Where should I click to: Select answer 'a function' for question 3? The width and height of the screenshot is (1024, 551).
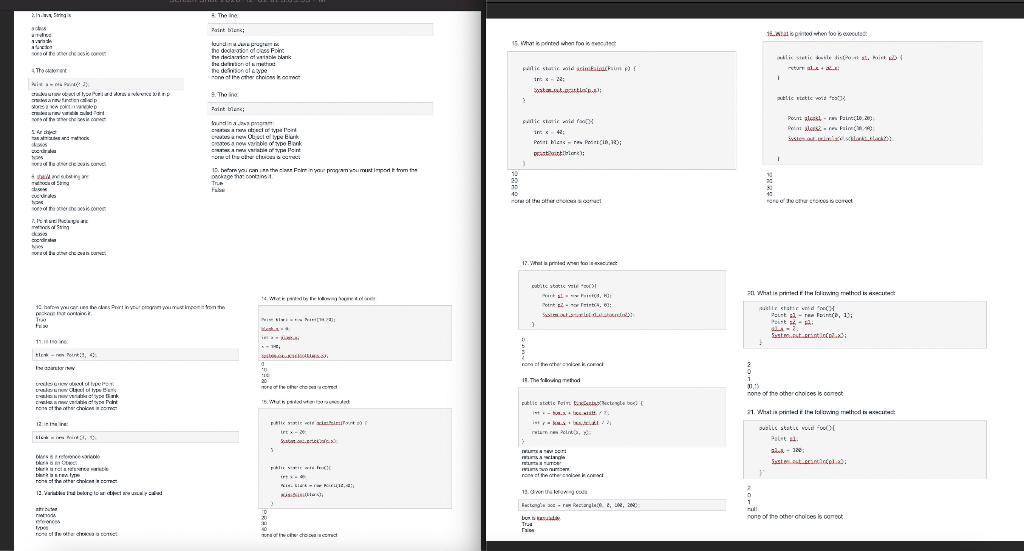(42, 47)
